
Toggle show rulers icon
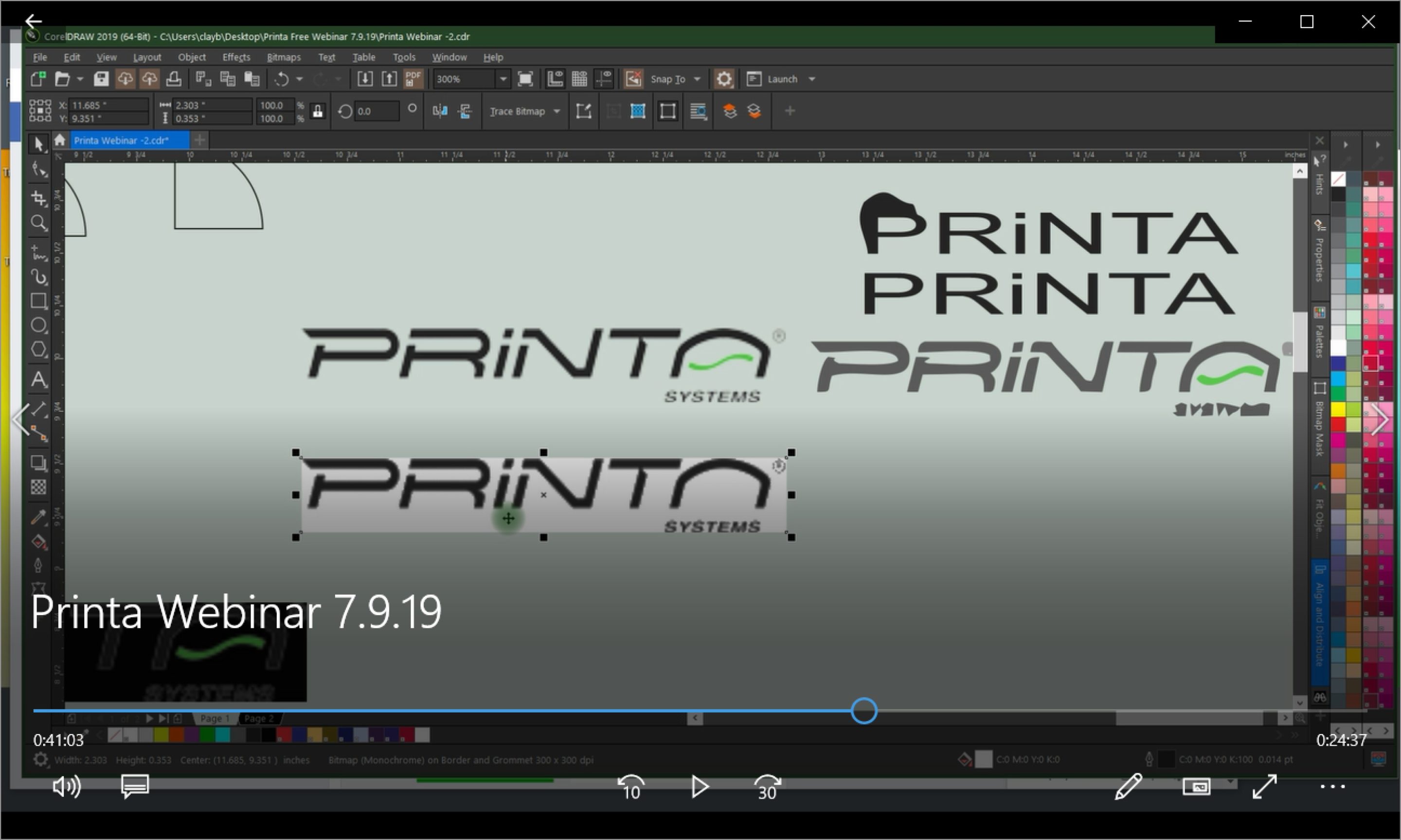point(555,79)
